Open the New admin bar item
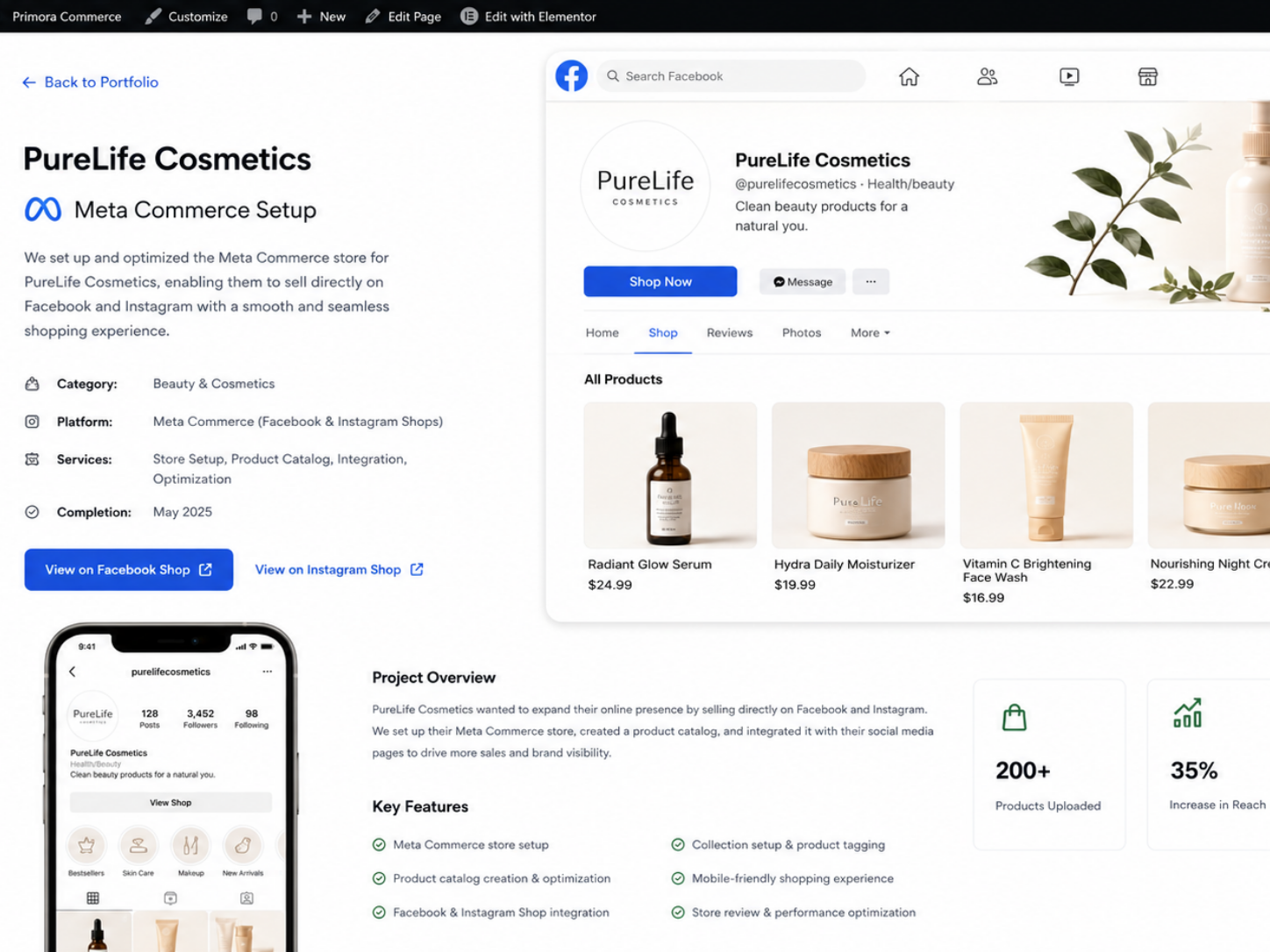1270x952 pixels. click(321, 16)
